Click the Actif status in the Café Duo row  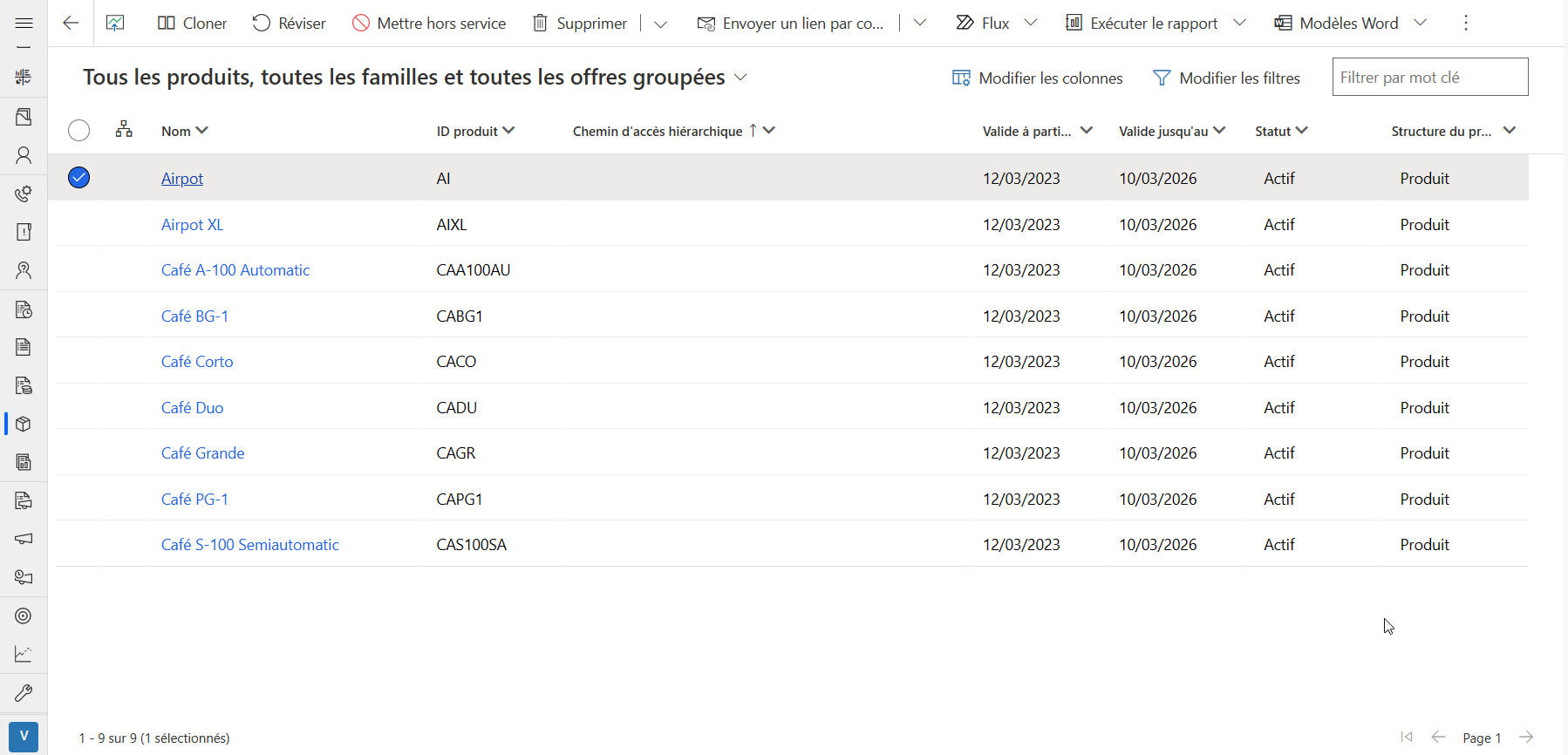pos(1279,408)
